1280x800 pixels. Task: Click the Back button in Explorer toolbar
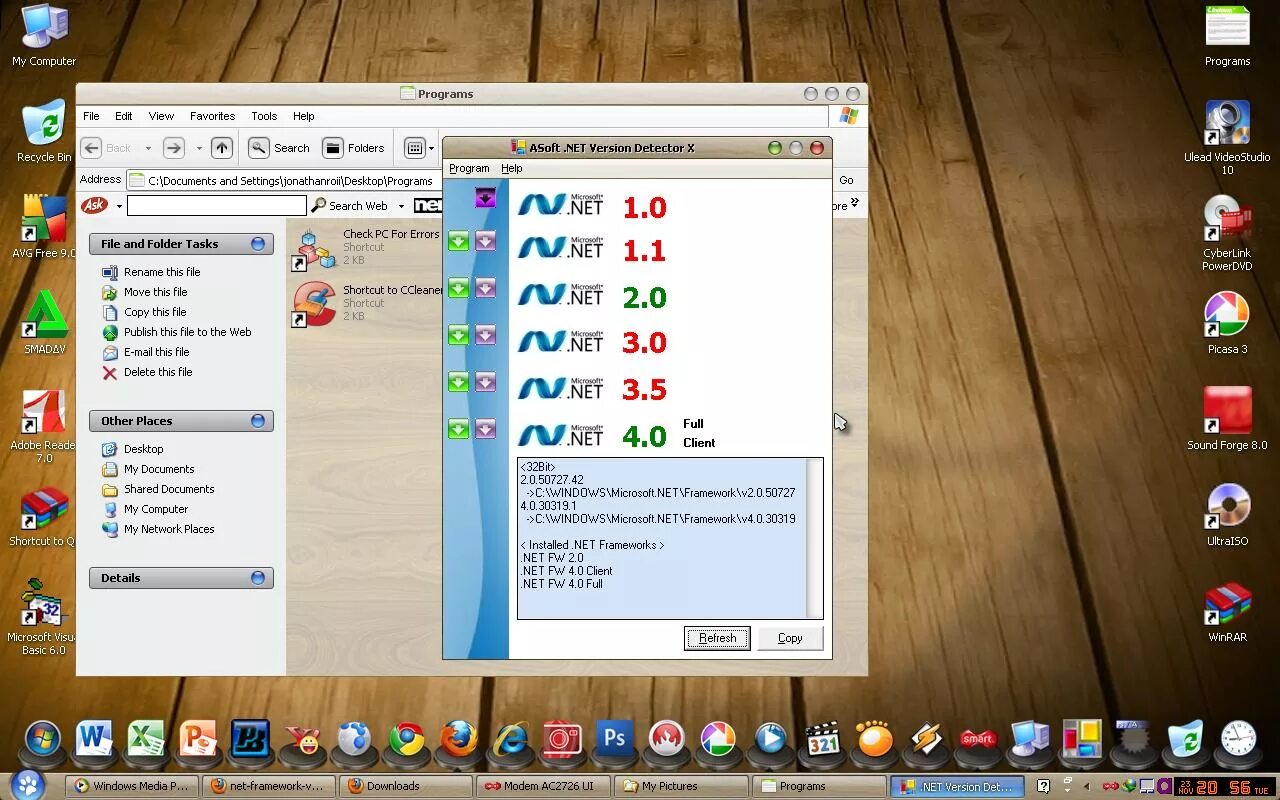pos(107,148)
